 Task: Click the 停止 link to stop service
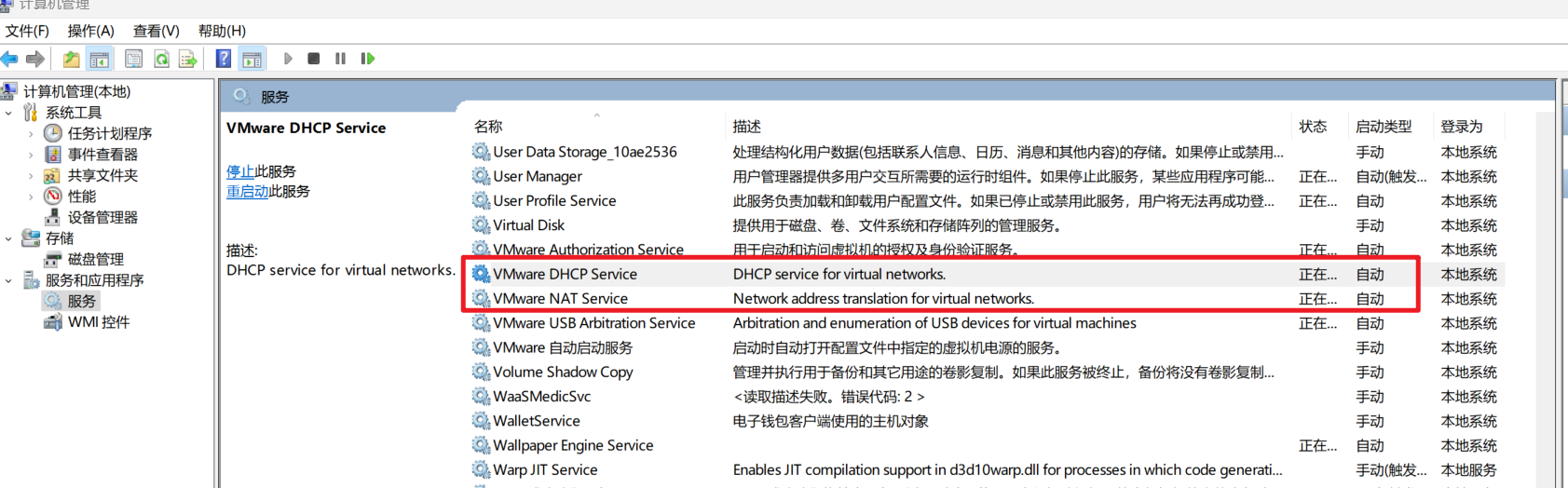coord(239,171)
